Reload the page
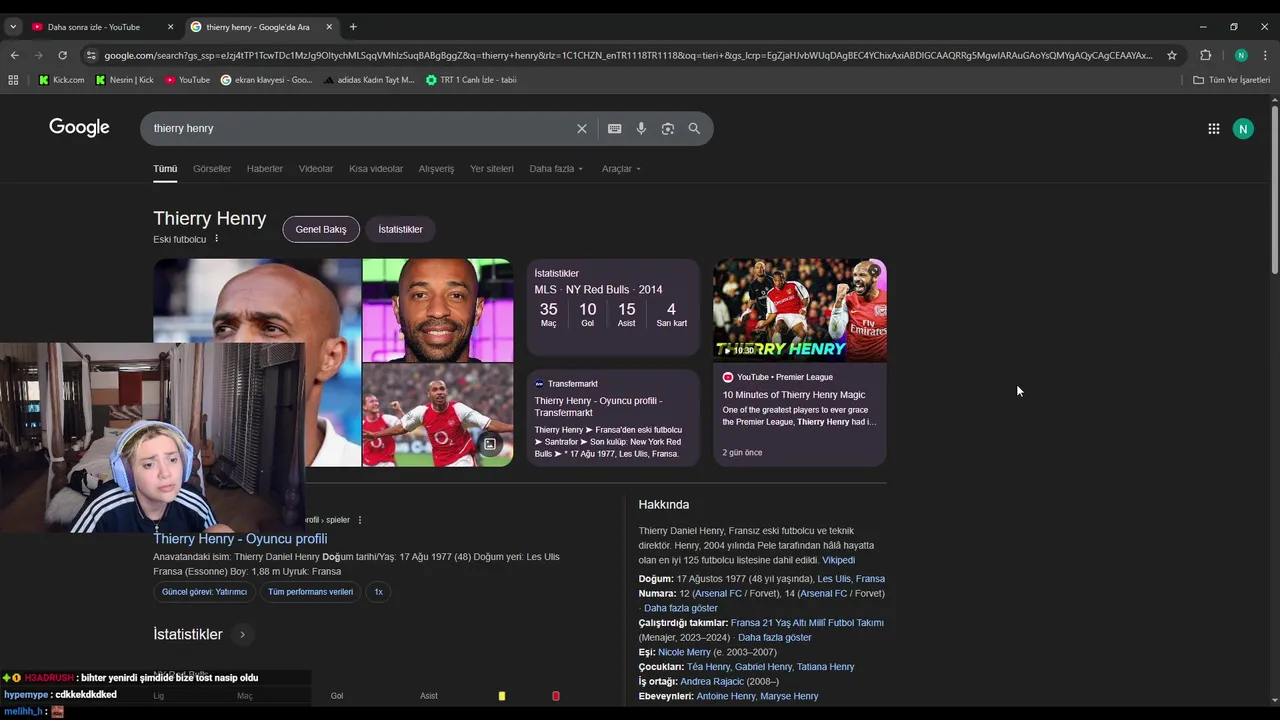Screen dimensions: 1280x720 pos(62,55)
